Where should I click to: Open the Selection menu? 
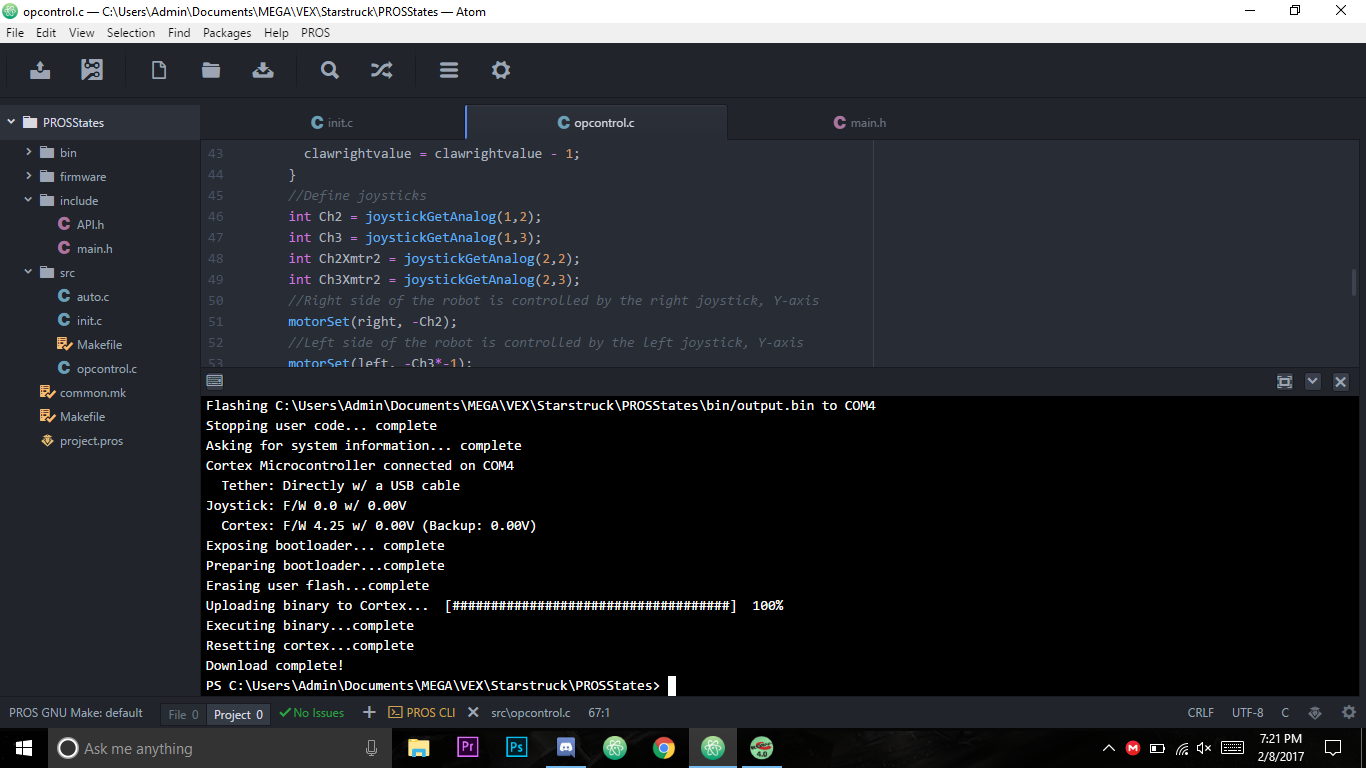click(131, 32)
